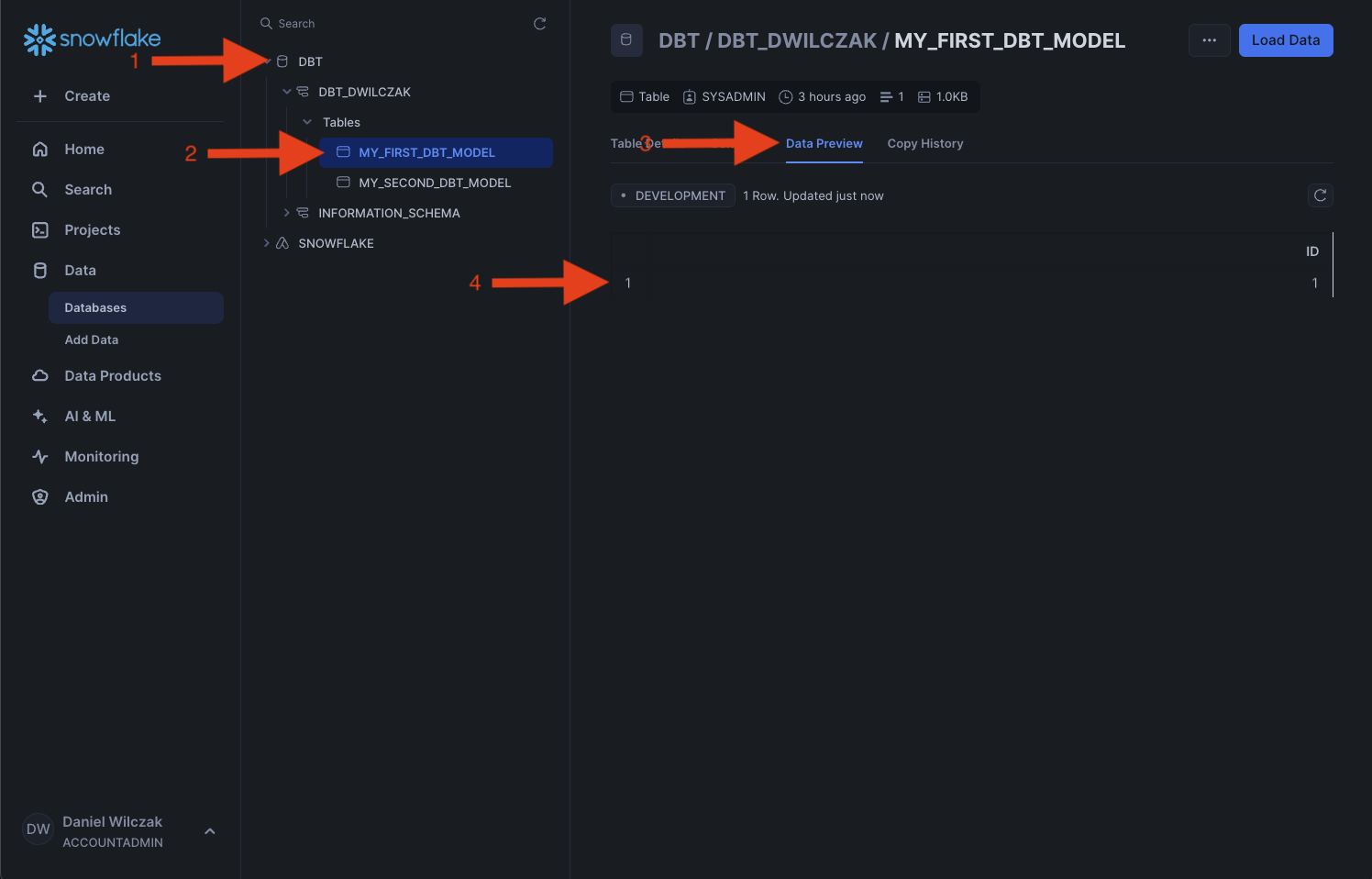The image size is (1372, 879).
Task: Select MY_SECOND_DBT_MODEL table in tree
Action: click(x=435, y=183)
